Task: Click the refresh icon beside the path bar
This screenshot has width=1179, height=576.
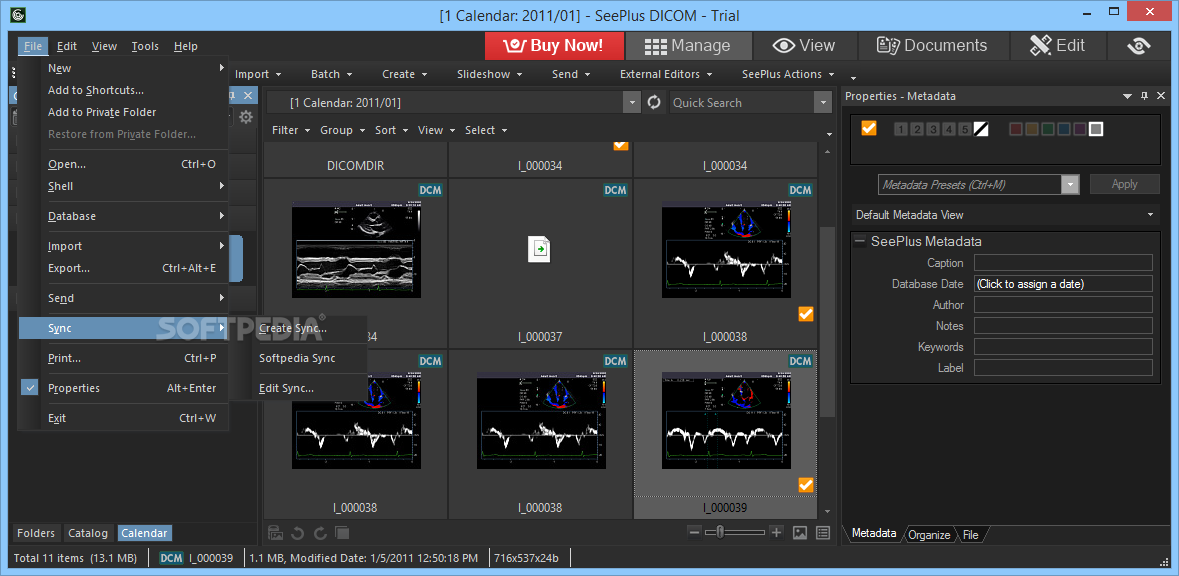Action: pyautogui.click(x=654, y=102)
